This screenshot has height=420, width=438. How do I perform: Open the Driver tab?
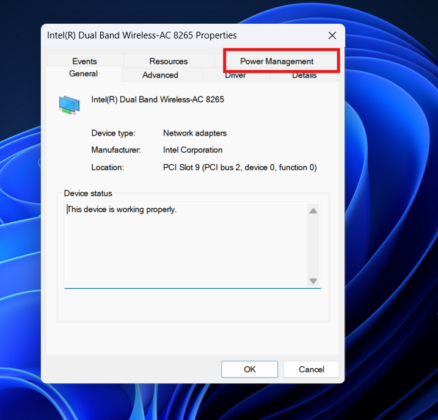pyautogui.click(x=235, y=76)
